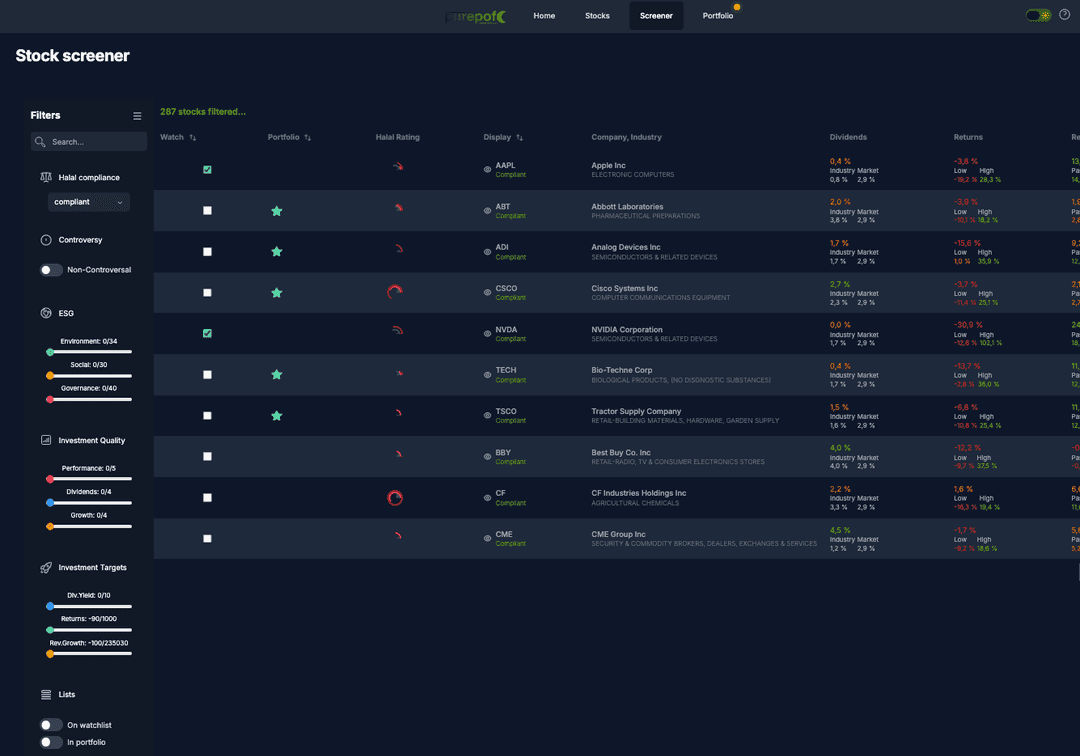Click the Div.Yield slider handle
This screenshot has width=1080, height=756.
(x=50, y=607)
